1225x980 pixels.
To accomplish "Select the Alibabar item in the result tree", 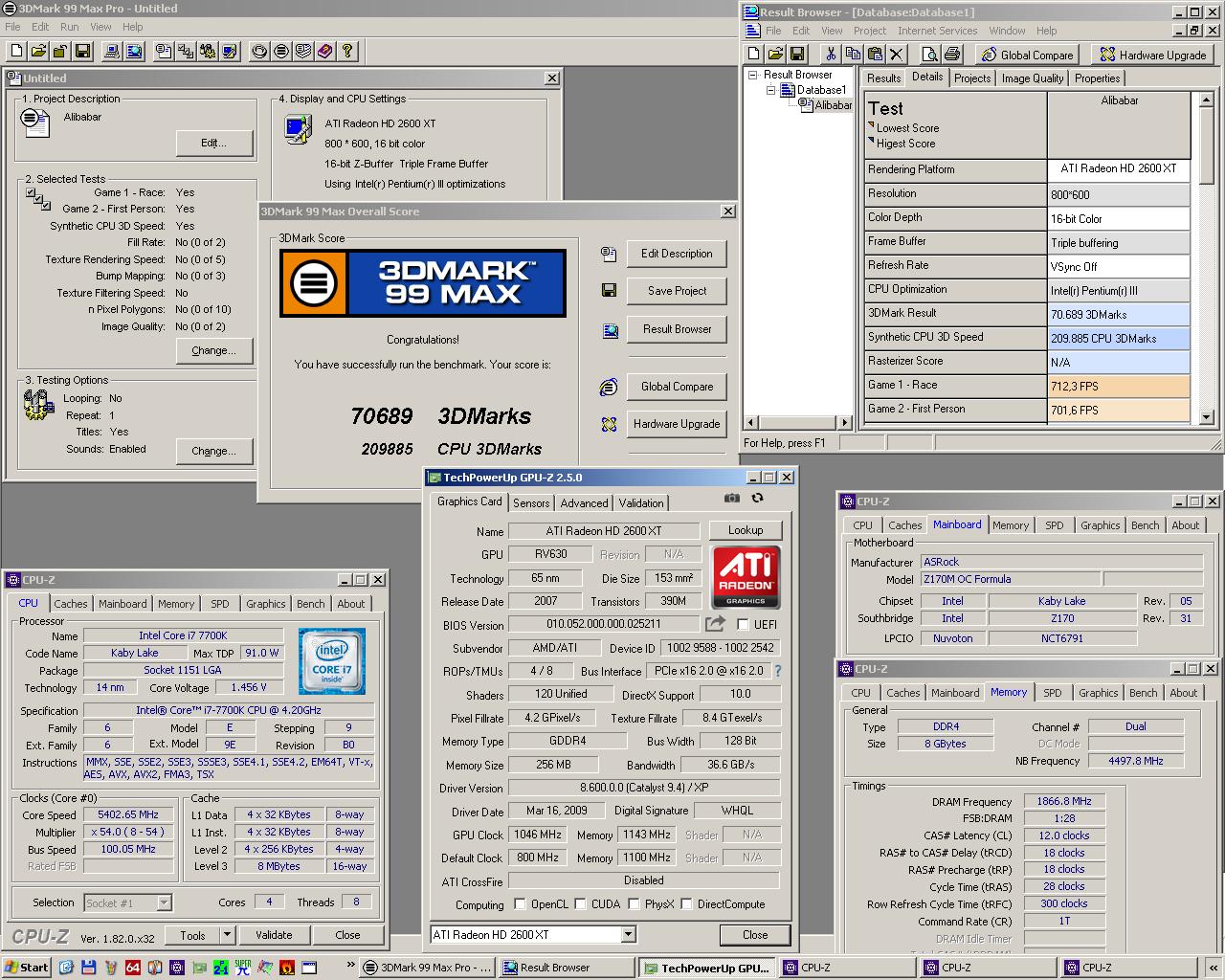I will coord(833,105).
